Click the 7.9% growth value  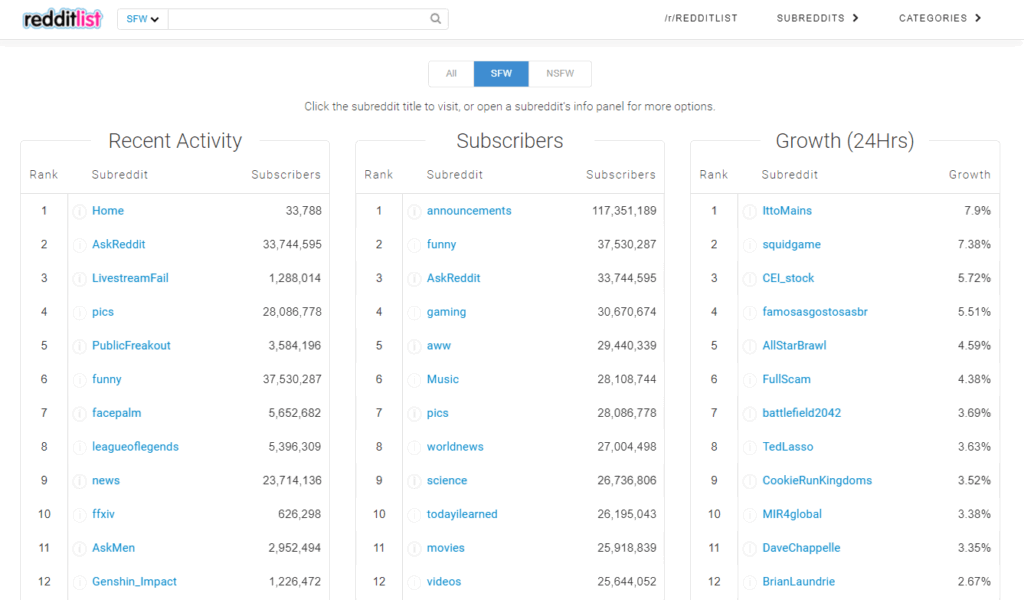(x=977, y=211)
